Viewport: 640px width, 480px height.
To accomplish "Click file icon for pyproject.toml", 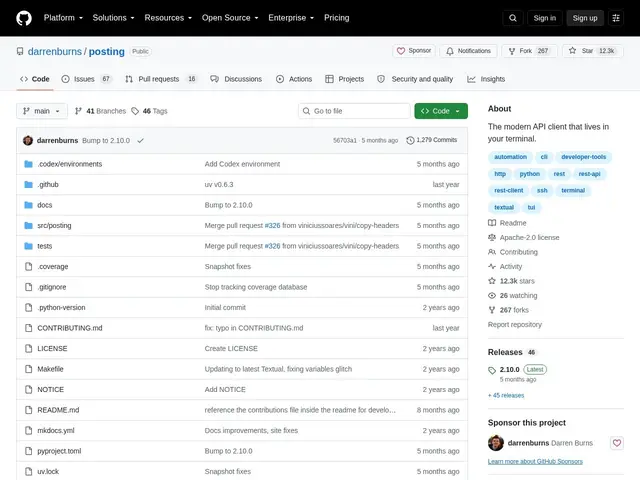I will (x=28, y=451).
